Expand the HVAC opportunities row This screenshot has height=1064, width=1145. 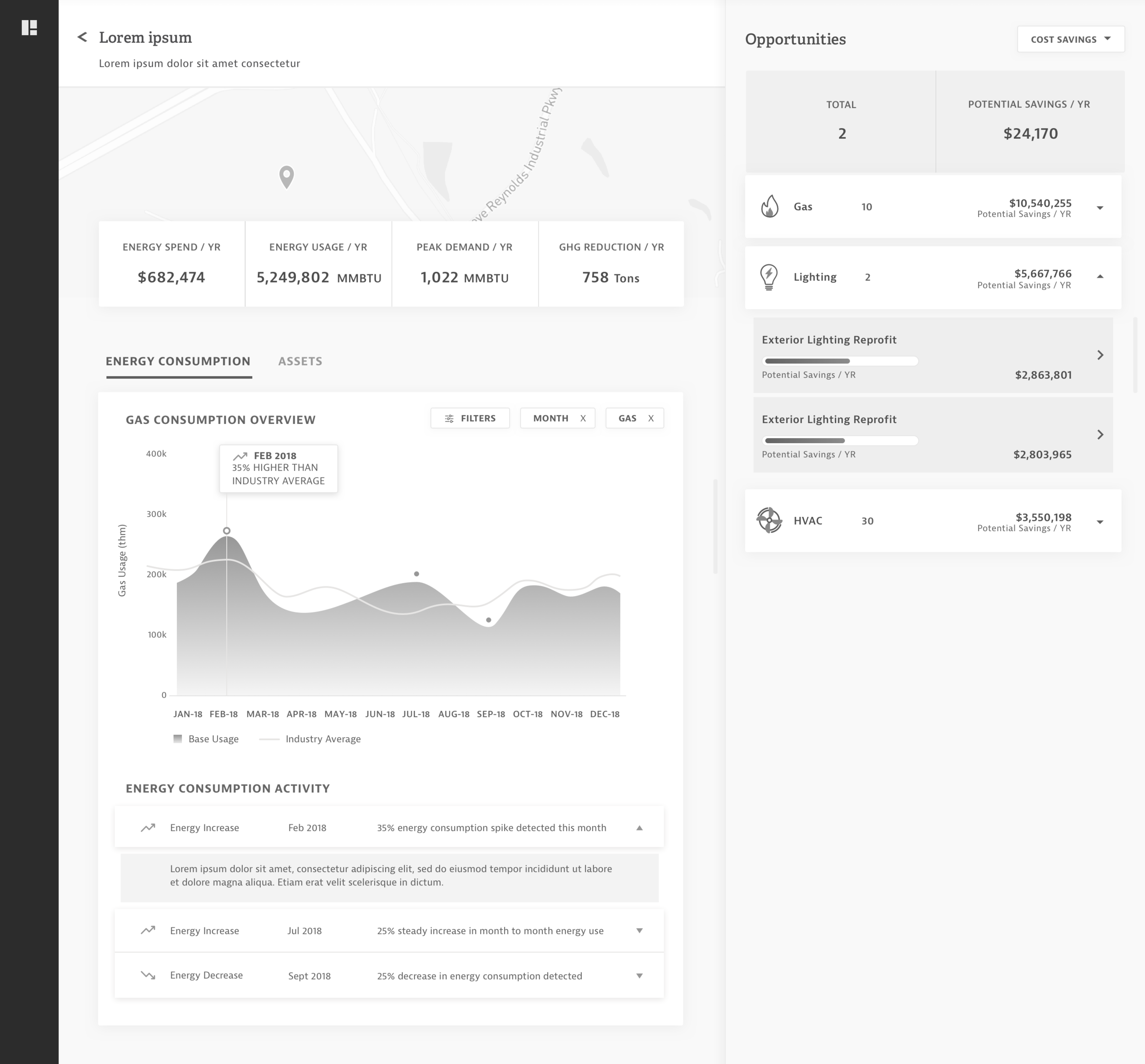point(1100,522)
